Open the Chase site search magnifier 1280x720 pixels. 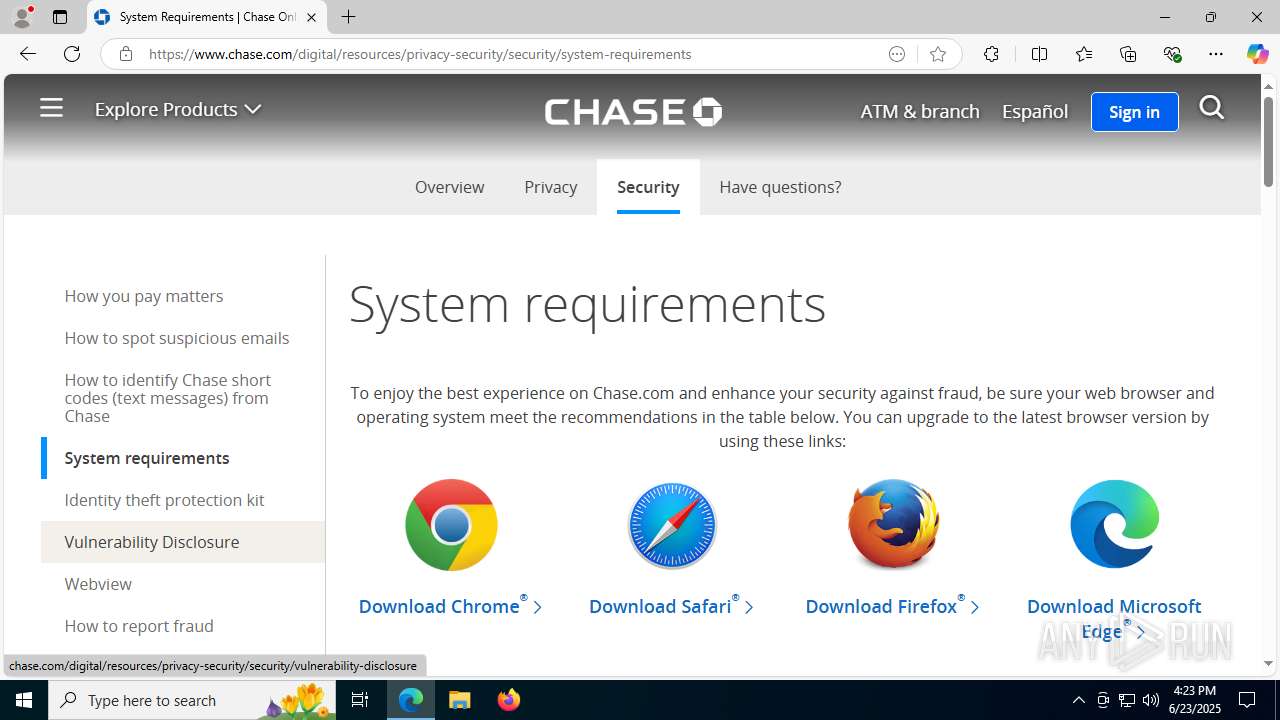(x=1211, y=107)
